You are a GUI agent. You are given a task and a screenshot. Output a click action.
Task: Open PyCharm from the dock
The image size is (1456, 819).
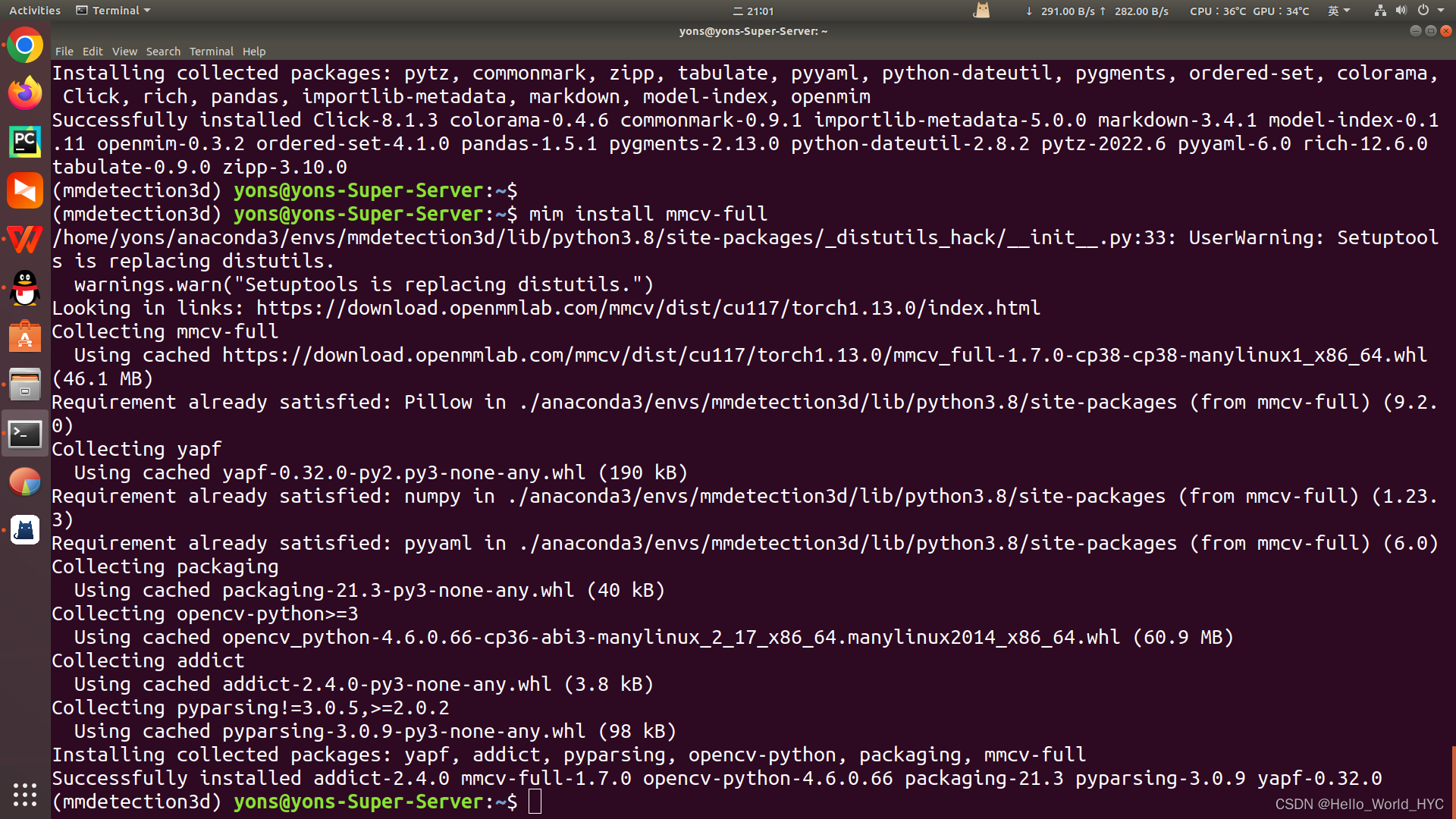tap(25, 142)
